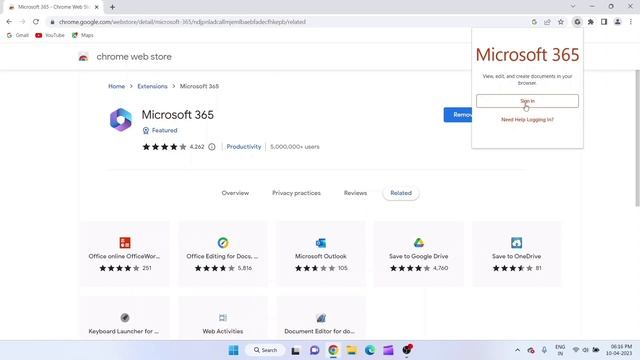Open the Windows Start menu
The image size is (640, 360).
click(233, 350)
